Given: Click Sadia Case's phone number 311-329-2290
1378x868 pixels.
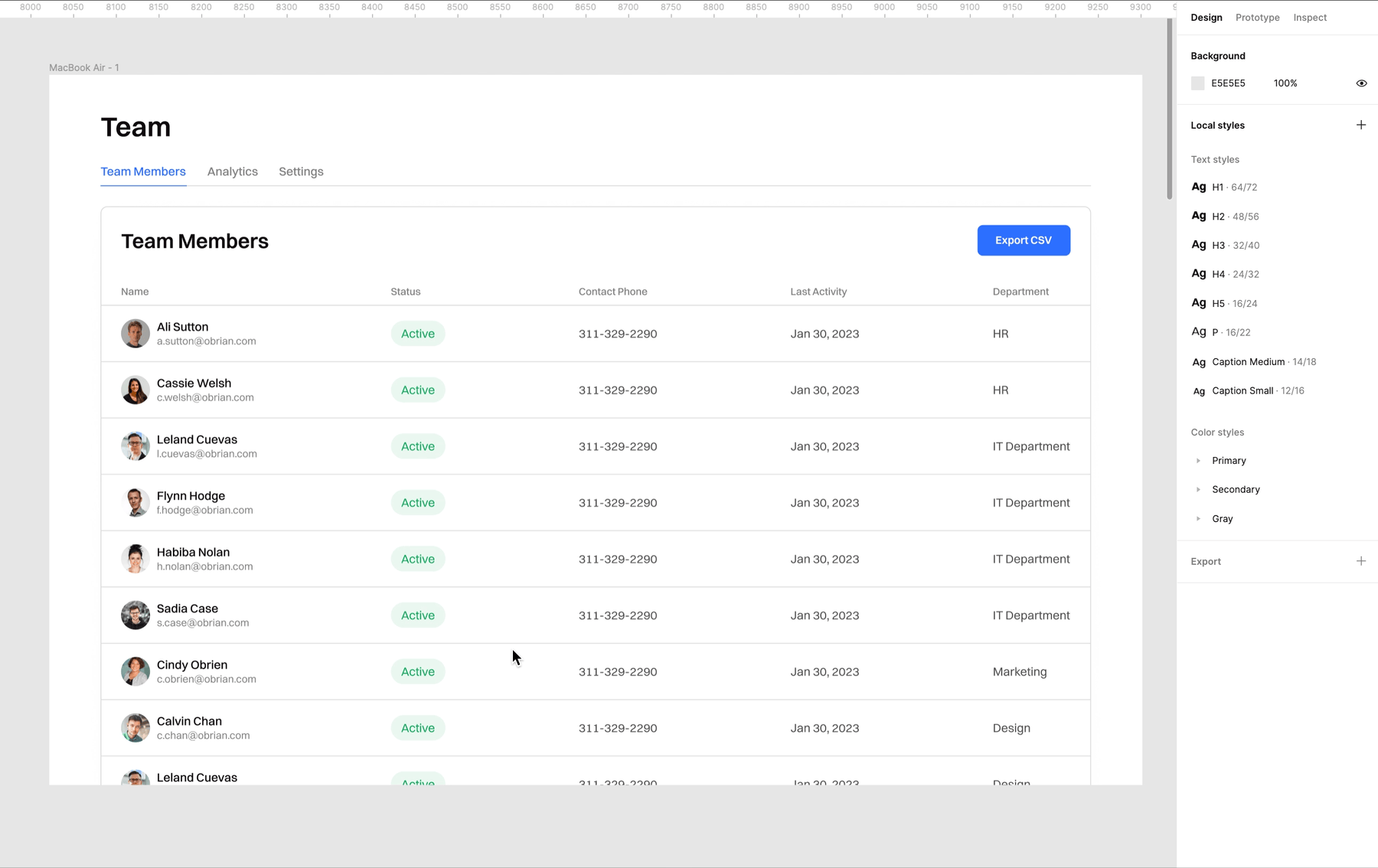Looking at the screenshot, I should click(618, 615).
